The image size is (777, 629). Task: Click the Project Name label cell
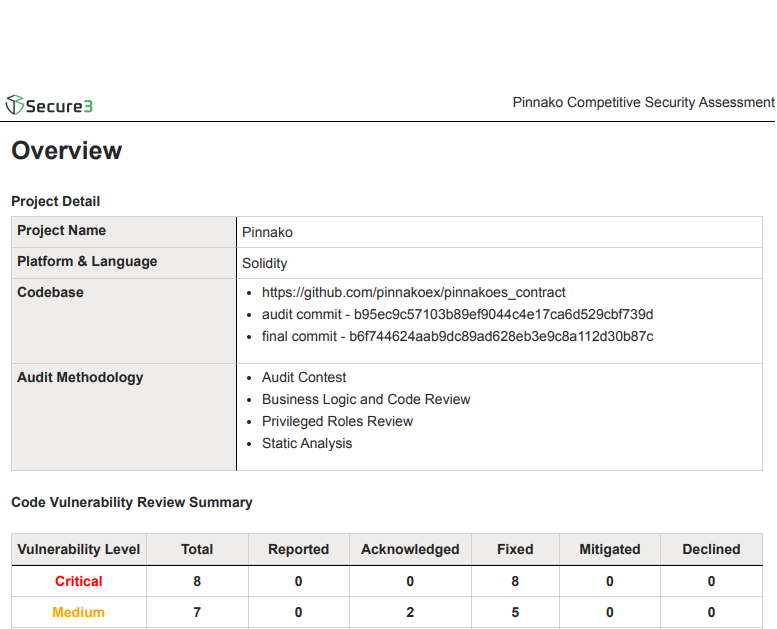click(62, 231)
